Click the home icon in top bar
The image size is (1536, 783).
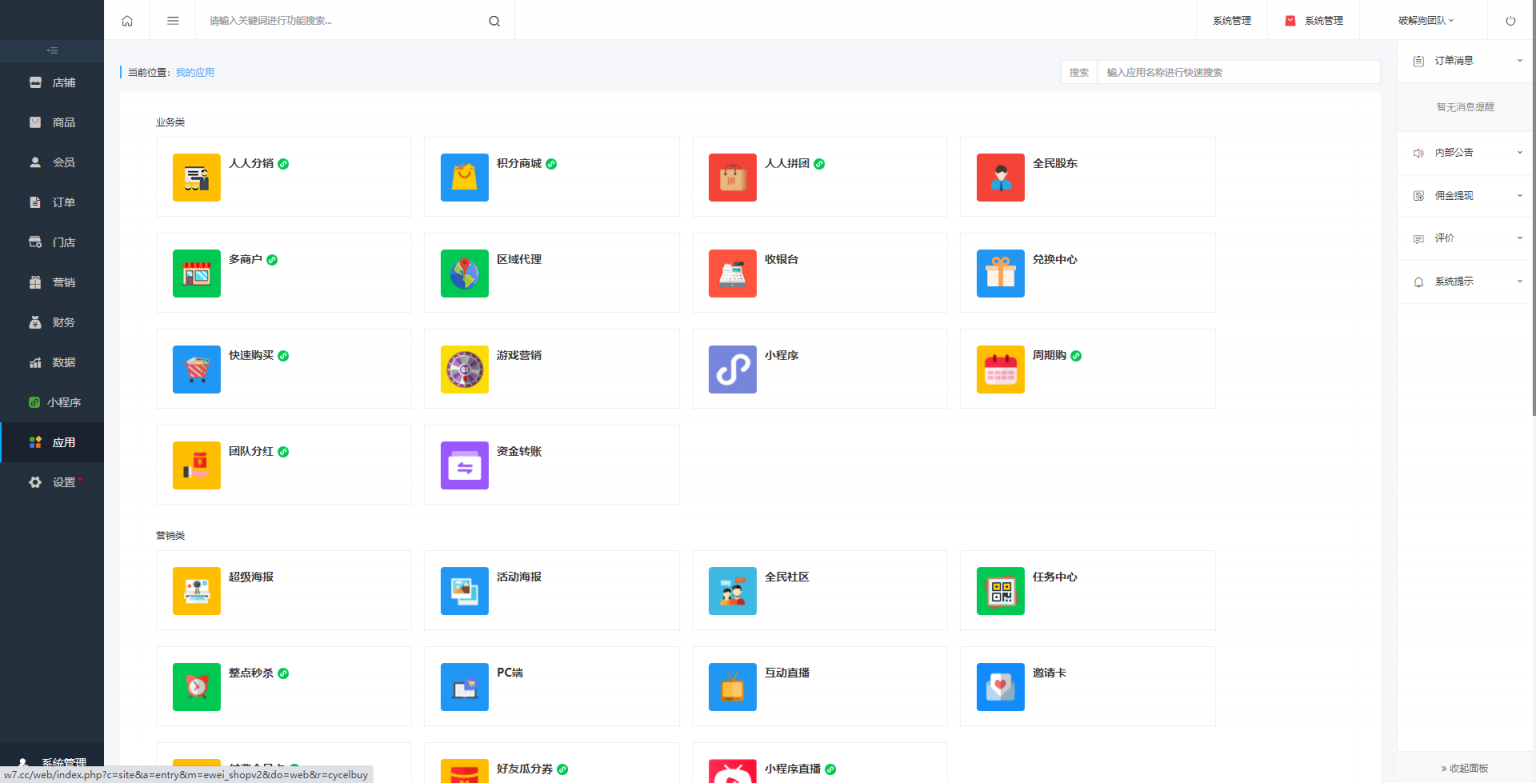tap(127, 20)
